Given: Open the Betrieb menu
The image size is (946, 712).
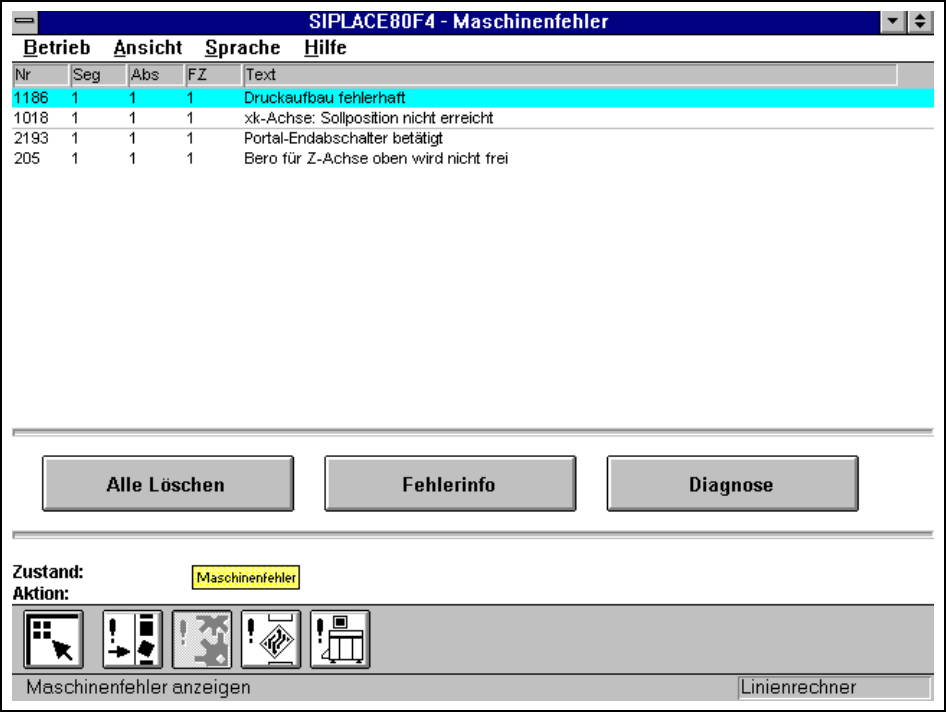Looking at the screenshot, I should coord(57,47).
